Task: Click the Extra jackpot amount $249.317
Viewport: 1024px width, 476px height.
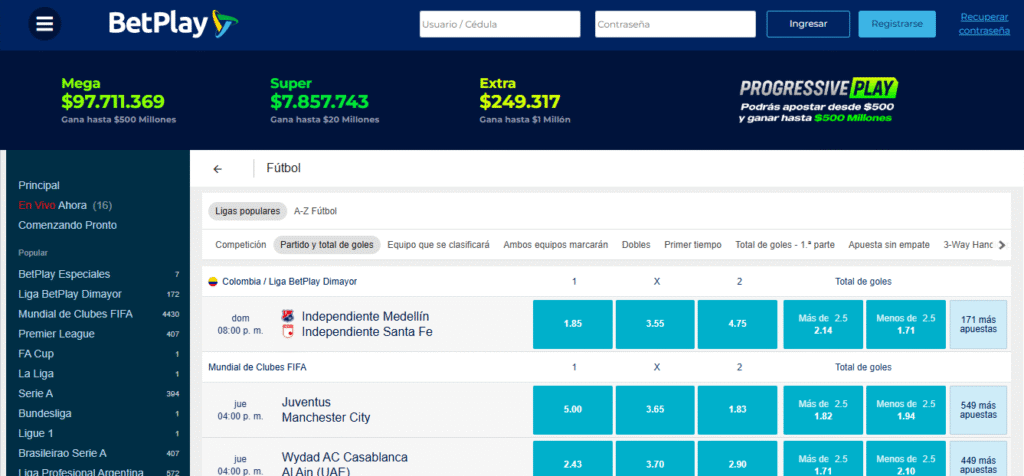Action: (520, 101)
